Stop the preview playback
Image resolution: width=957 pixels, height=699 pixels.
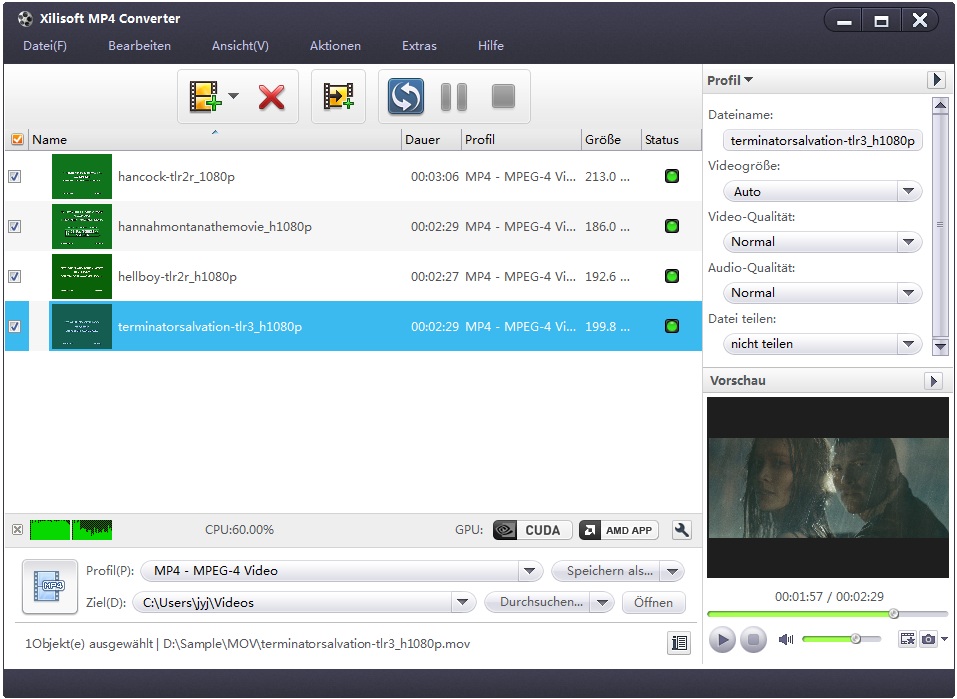[x=753, y=640]
